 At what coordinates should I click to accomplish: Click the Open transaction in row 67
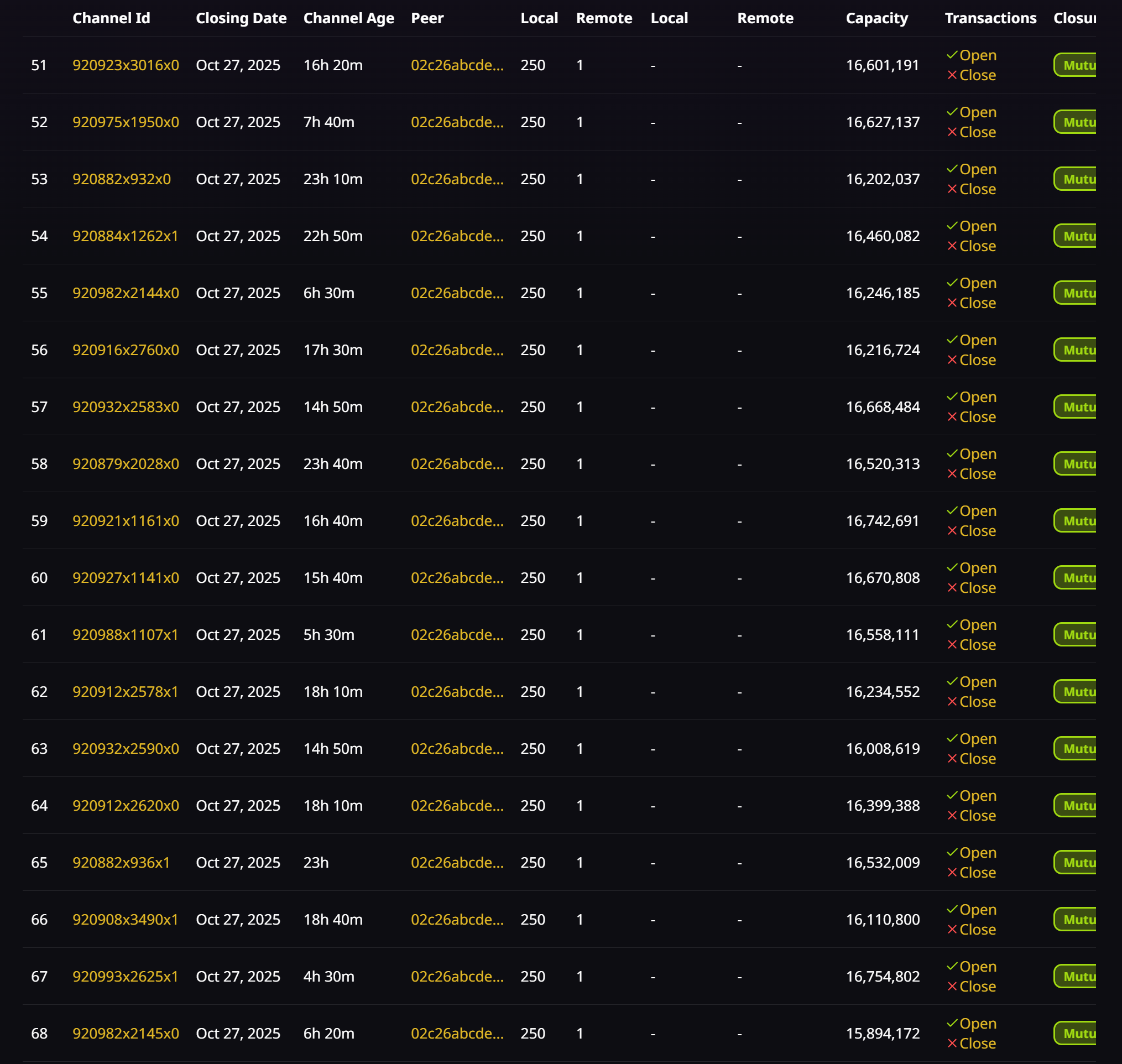977,967
